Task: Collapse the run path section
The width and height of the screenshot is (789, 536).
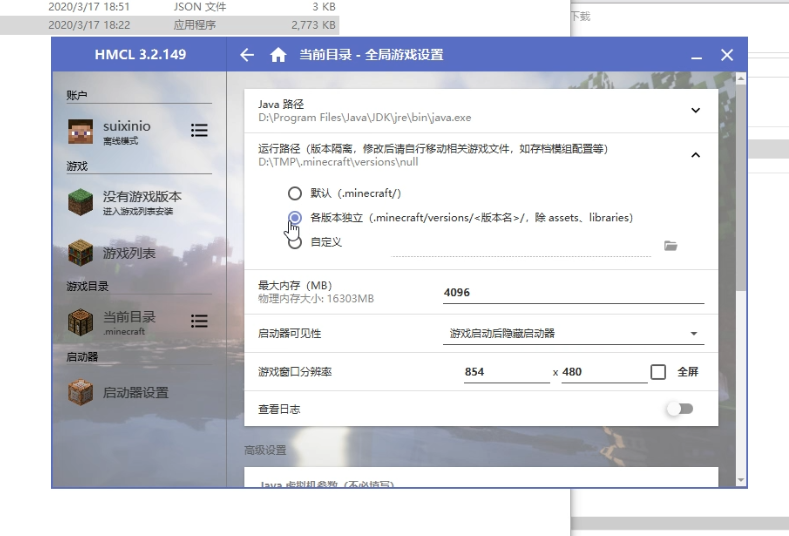Action: tap(695, 155)
